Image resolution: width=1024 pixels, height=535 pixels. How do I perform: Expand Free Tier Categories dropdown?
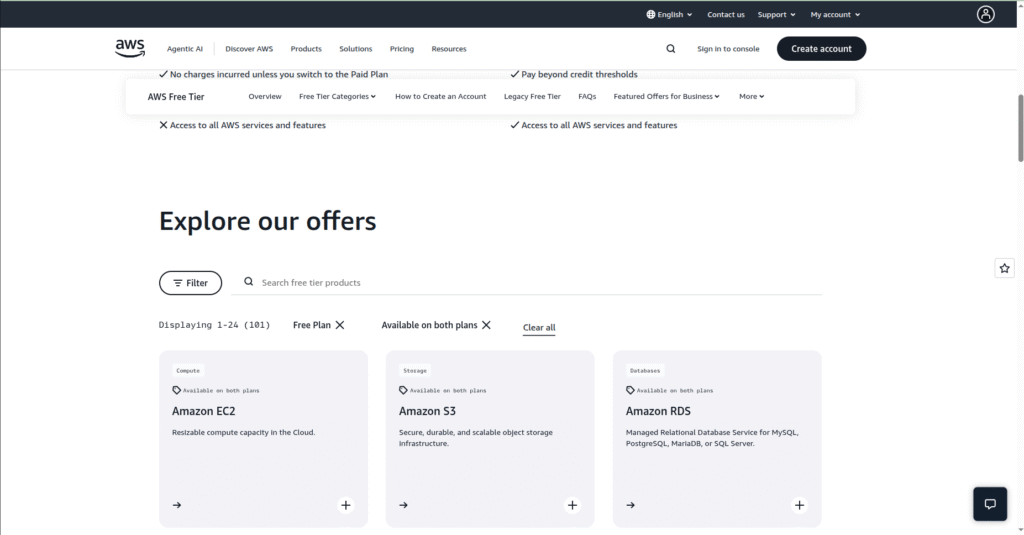pos(338,96)
